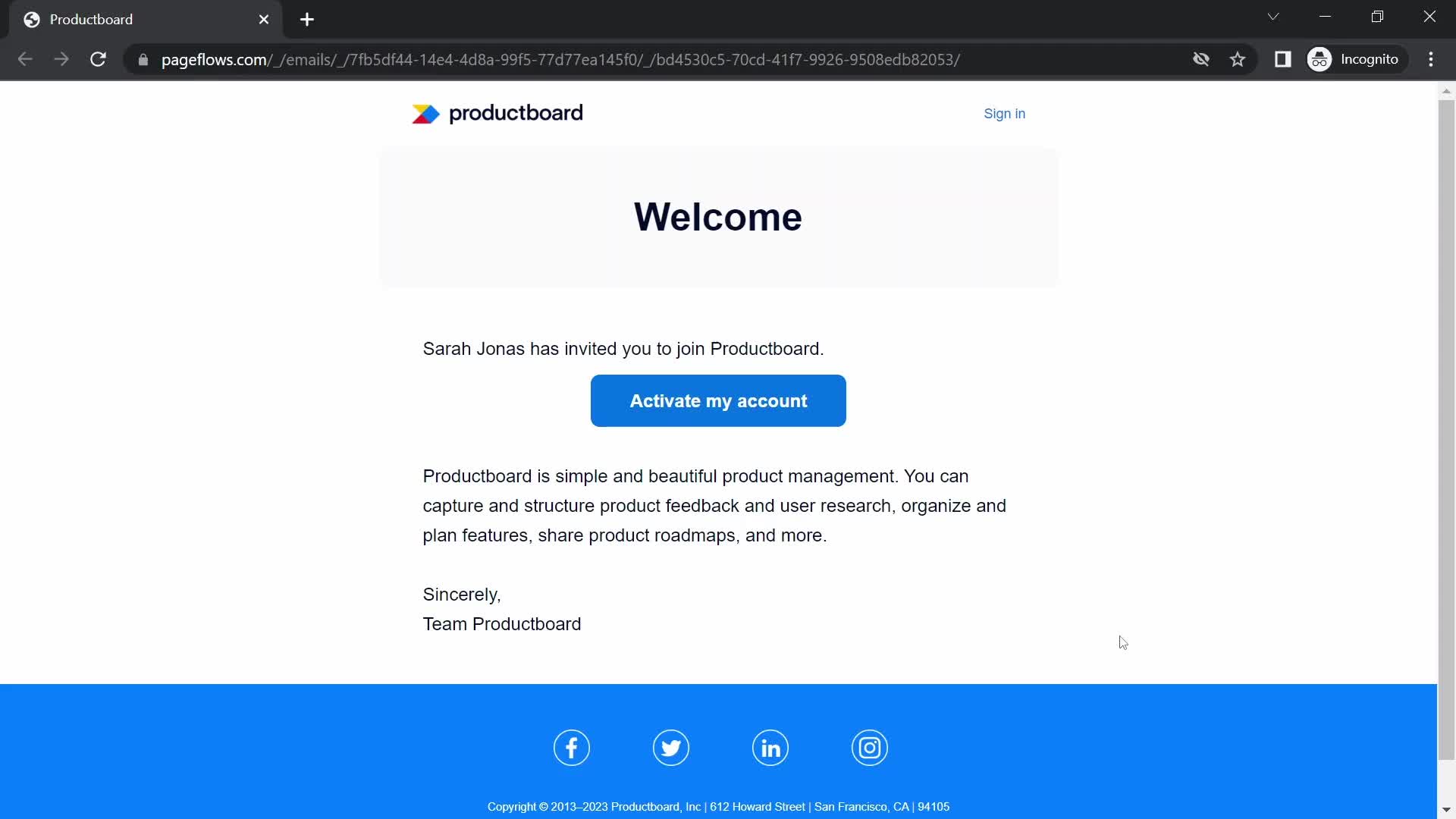Close the Productboard tab

coord(264,20)
